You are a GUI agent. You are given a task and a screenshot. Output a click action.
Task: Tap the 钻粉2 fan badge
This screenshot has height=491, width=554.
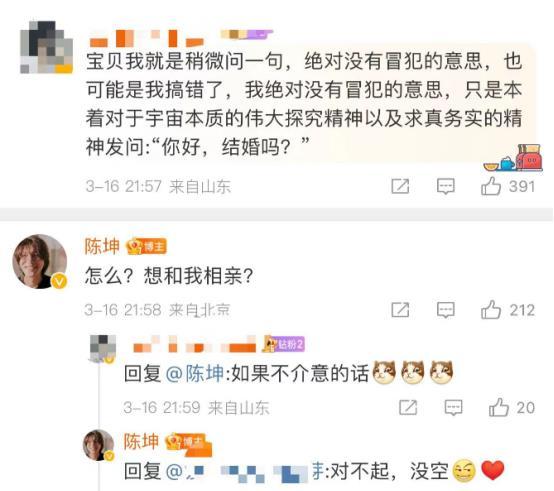point(284,344)
